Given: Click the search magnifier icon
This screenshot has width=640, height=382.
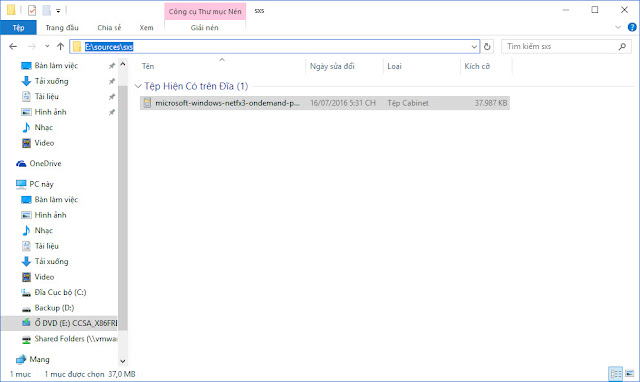Looking at the screenshot, I should pyautogui.click(x=622, y=47).
